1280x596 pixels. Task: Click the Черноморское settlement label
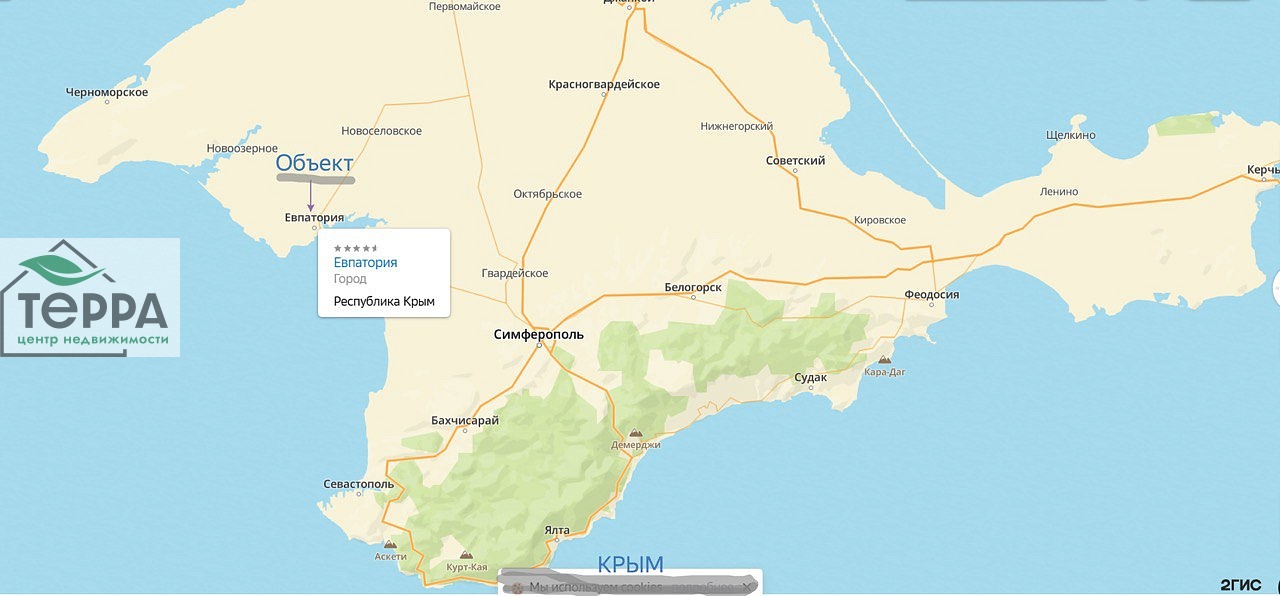[107, 93]
